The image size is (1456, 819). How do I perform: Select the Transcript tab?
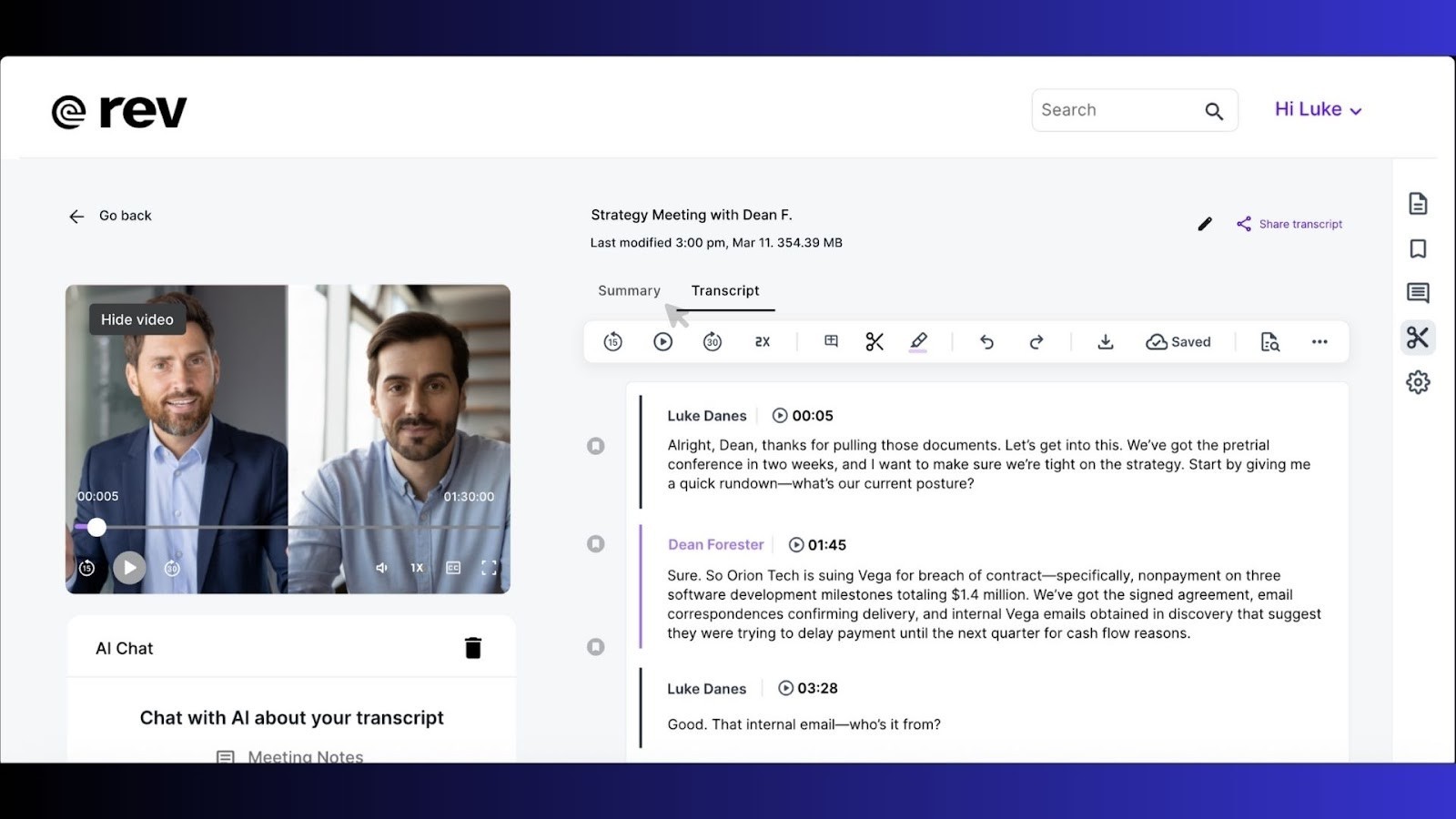pos(725,290)
